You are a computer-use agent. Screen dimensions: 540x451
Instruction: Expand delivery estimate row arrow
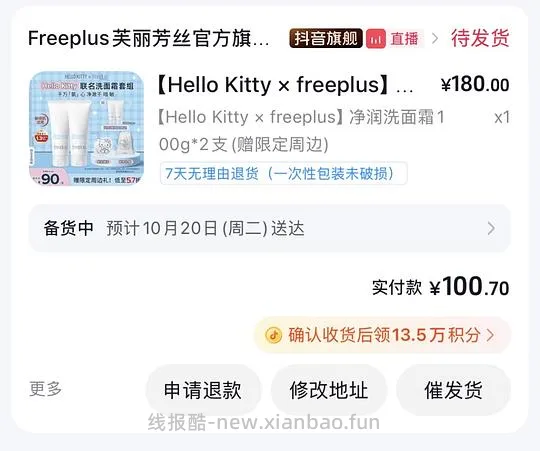(491, 228)
